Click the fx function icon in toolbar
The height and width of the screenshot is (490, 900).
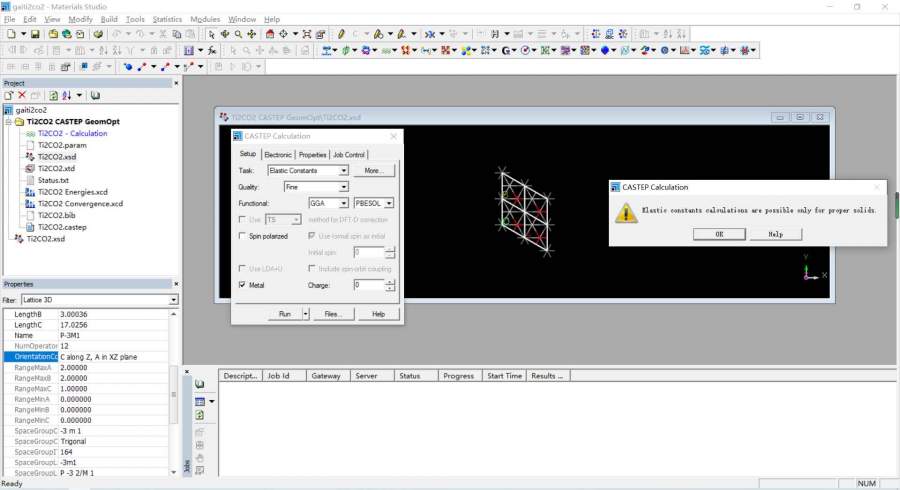[x=211, y=50]
